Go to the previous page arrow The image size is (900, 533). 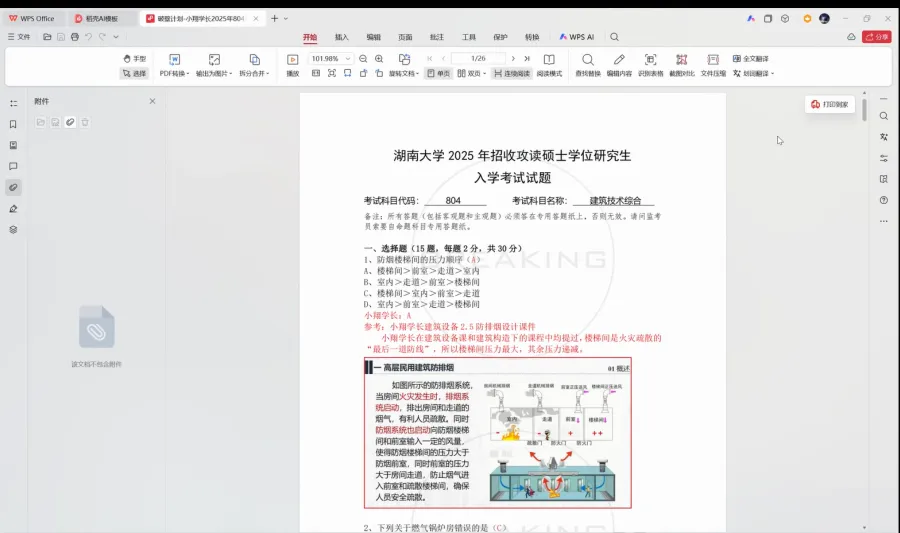click(x=443, y=59)
